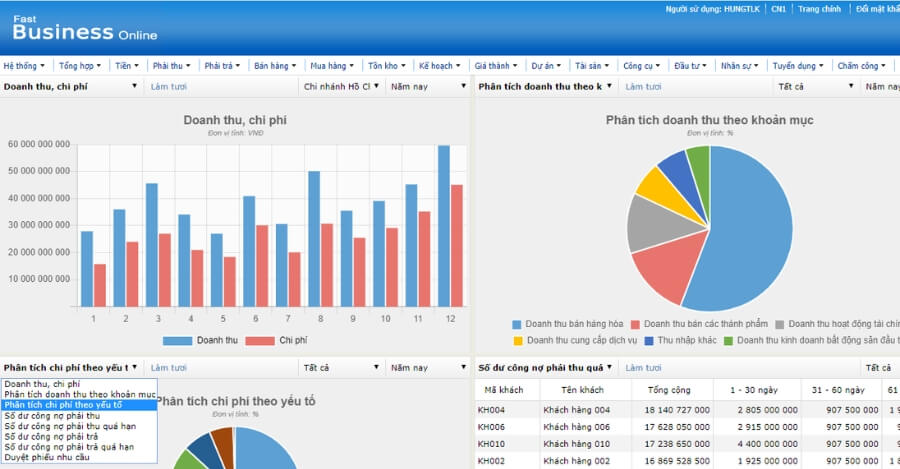Select Số dư công nợ phải trả option
This screenshot has height=469, width=900.
point(58,437)
